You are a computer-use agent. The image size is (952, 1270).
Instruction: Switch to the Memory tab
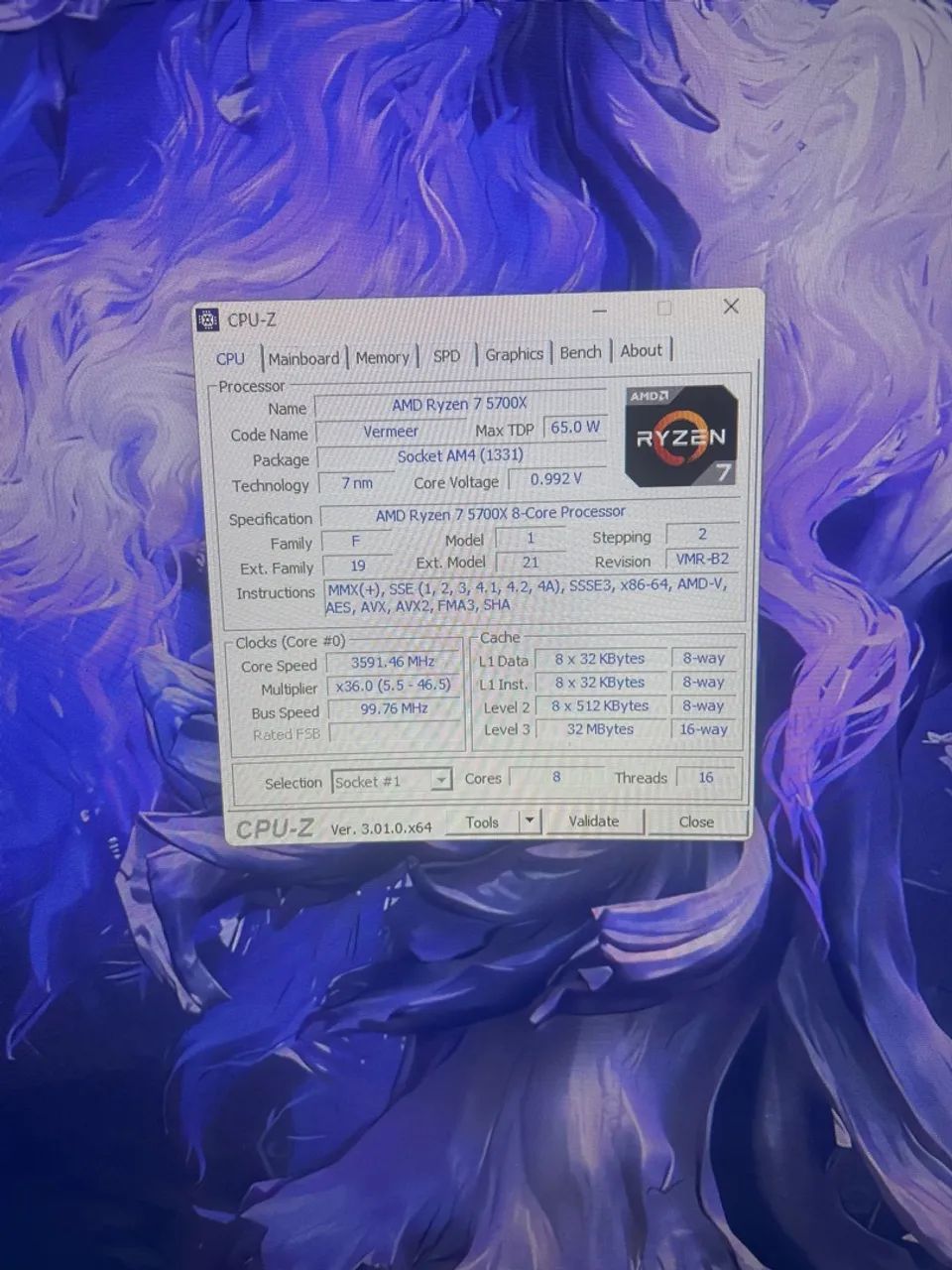[382, 357]
